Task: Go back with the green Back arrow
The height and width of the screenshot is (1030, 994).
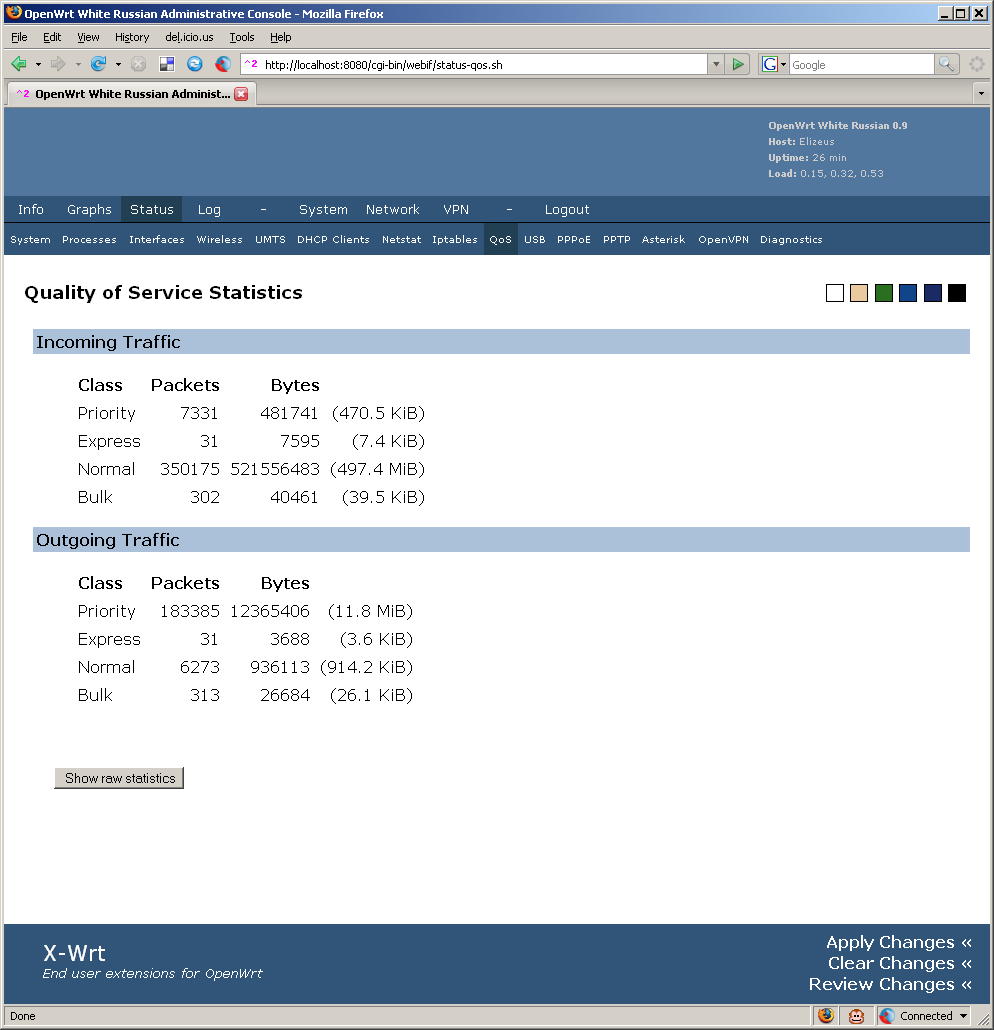Action: (18, 64)
